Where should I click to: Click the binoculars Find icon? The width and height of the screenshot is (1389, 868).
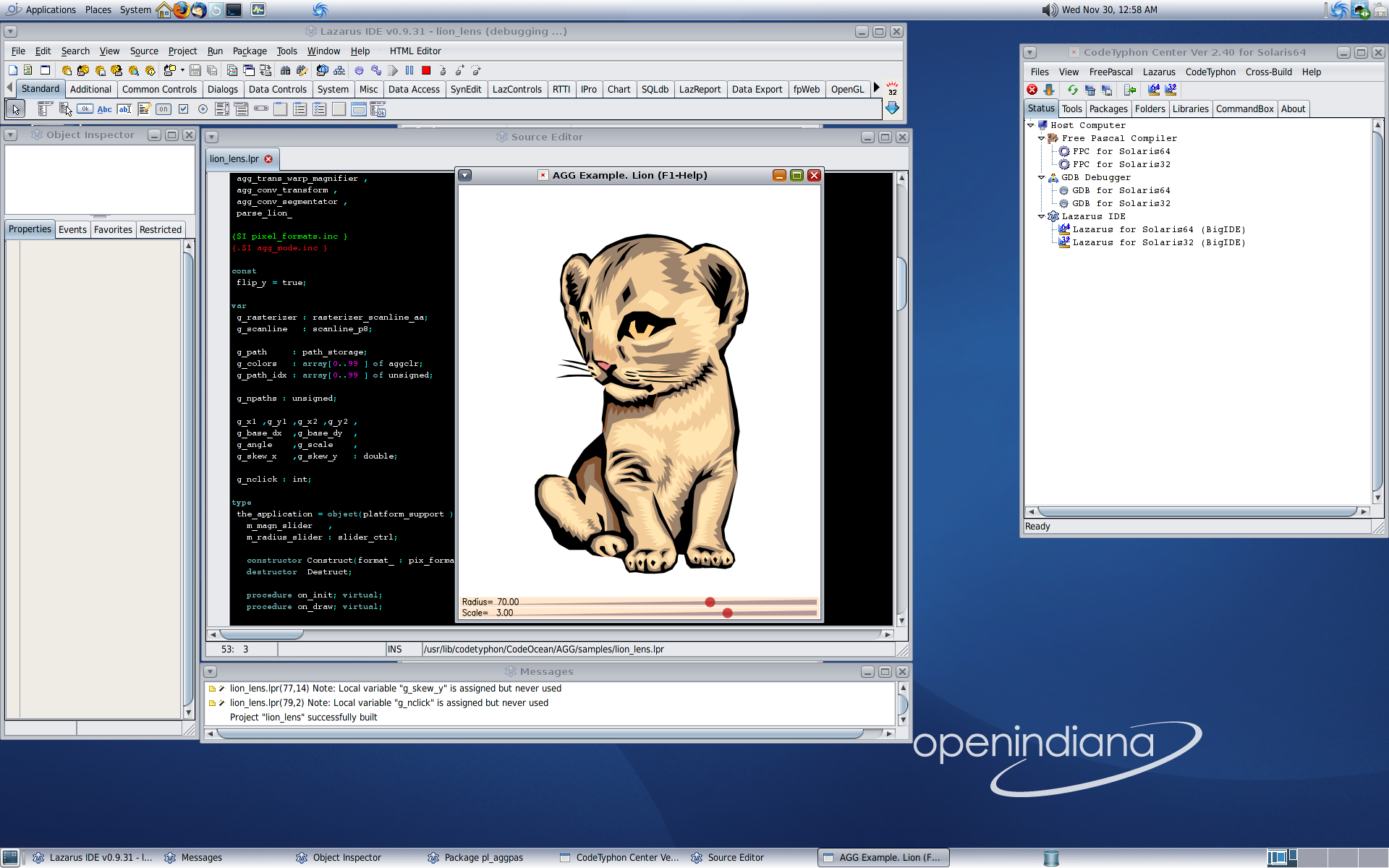[x=285, y=70]
